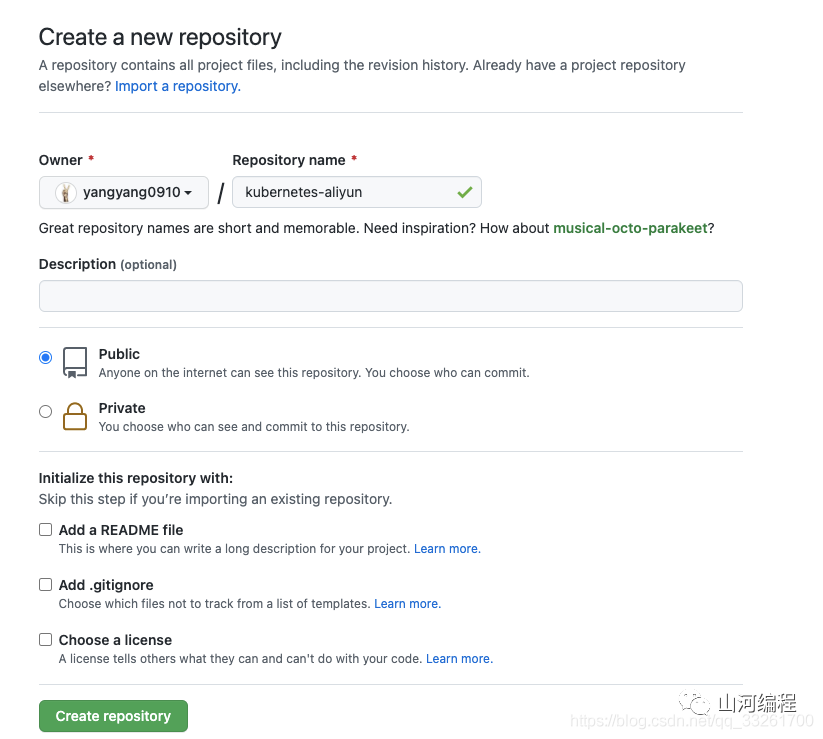The image size is (823, 739).
Task: Click the Choose a license label text
Action: [x=115, y=640]
